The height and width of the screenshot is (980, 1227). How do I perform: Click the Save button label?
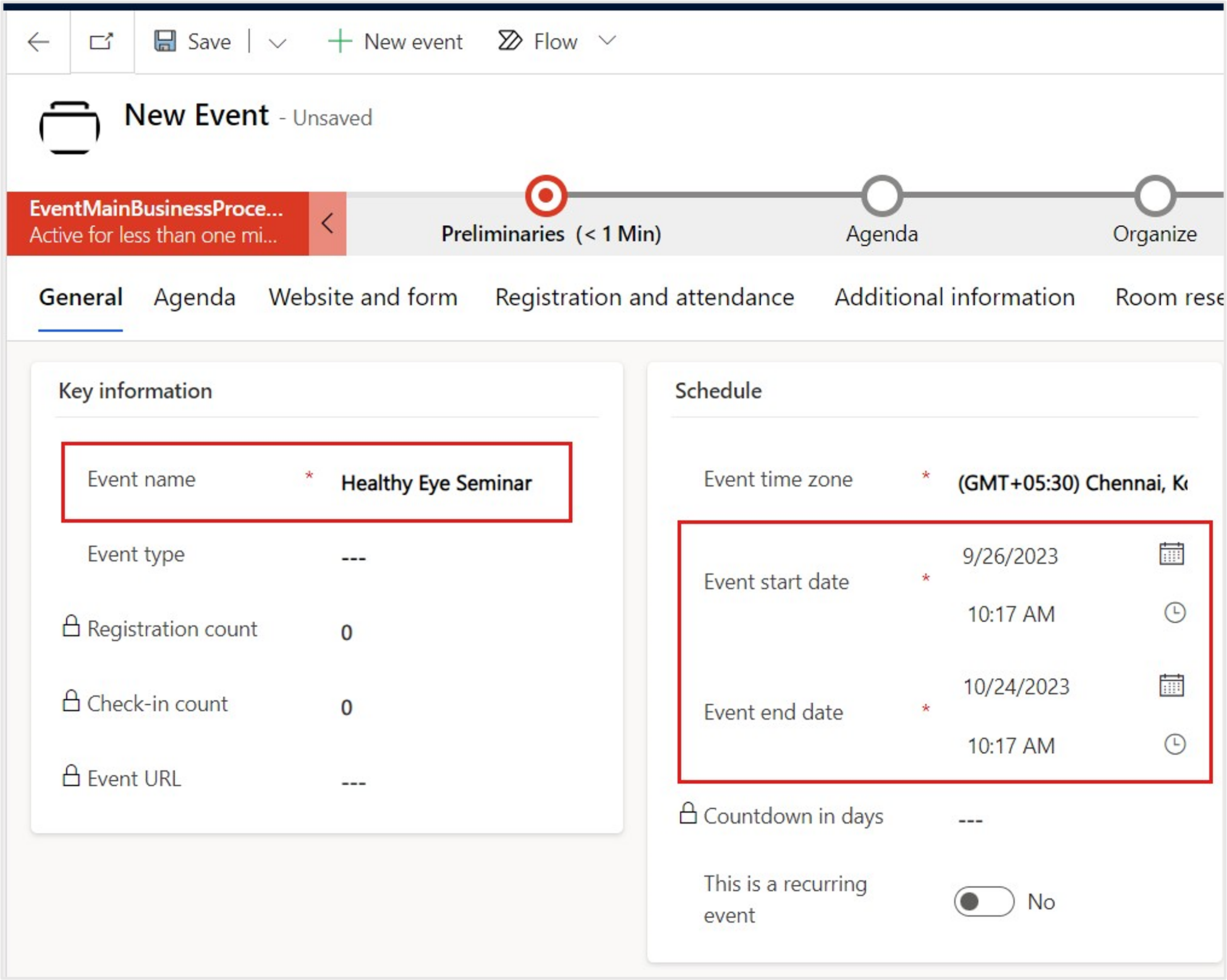210,42
